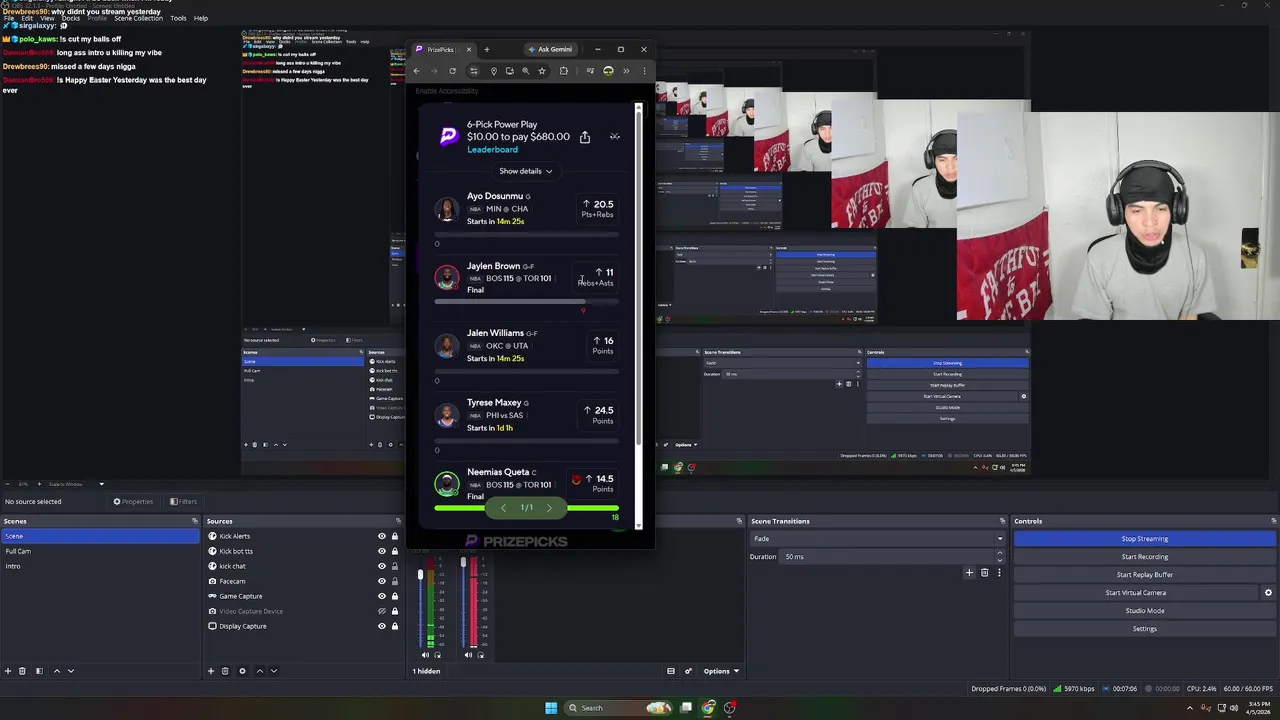Show the Video Capture Device source
Image resolution: width=1280 pixels, height=720 pixels.
pyautogui.click(x=381, y=611)
